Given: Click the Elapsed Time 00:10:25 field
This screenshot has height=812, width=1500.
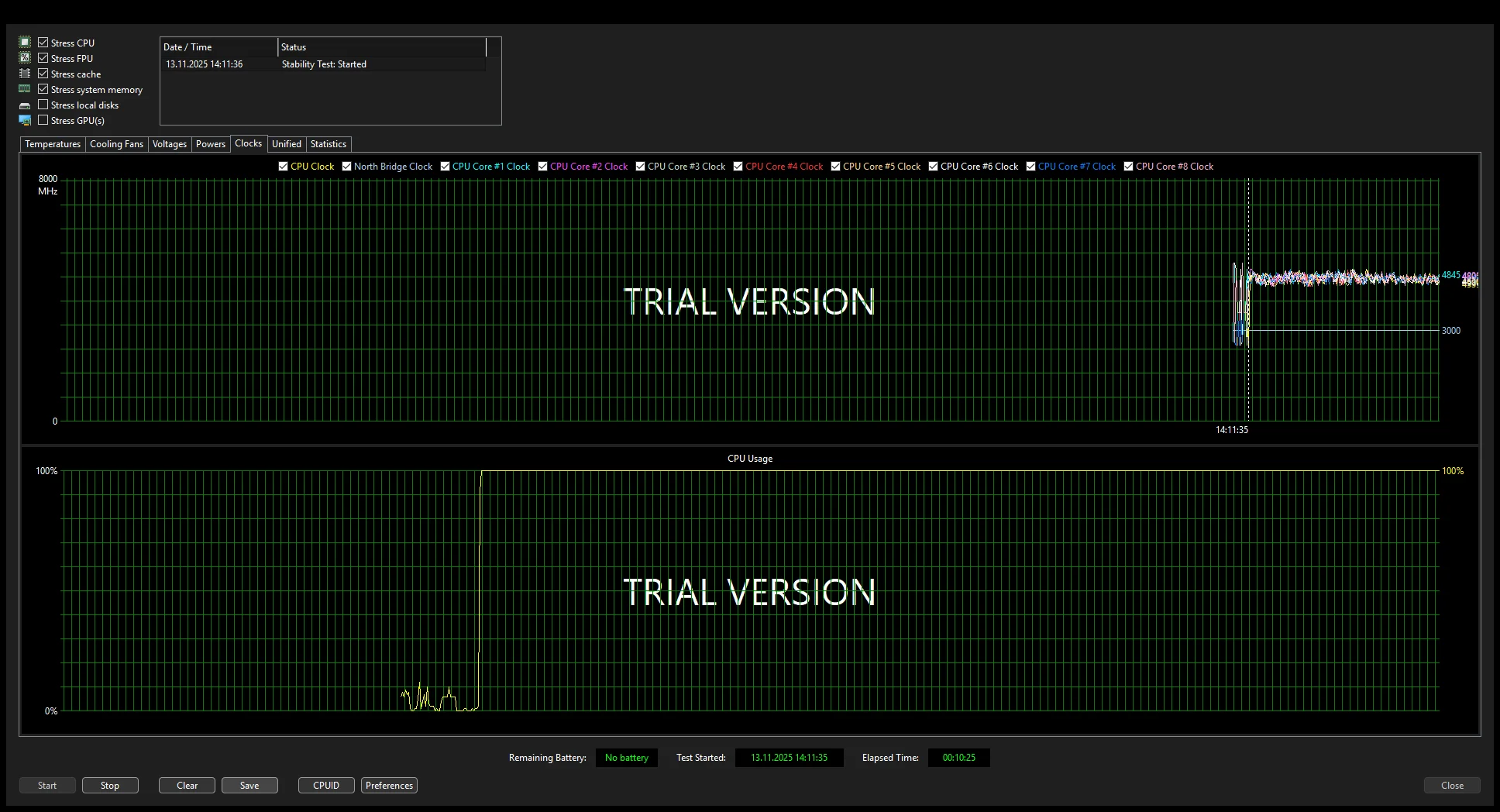Looking at the screenshot, I should pyautogui.click(x=959, y=758).
